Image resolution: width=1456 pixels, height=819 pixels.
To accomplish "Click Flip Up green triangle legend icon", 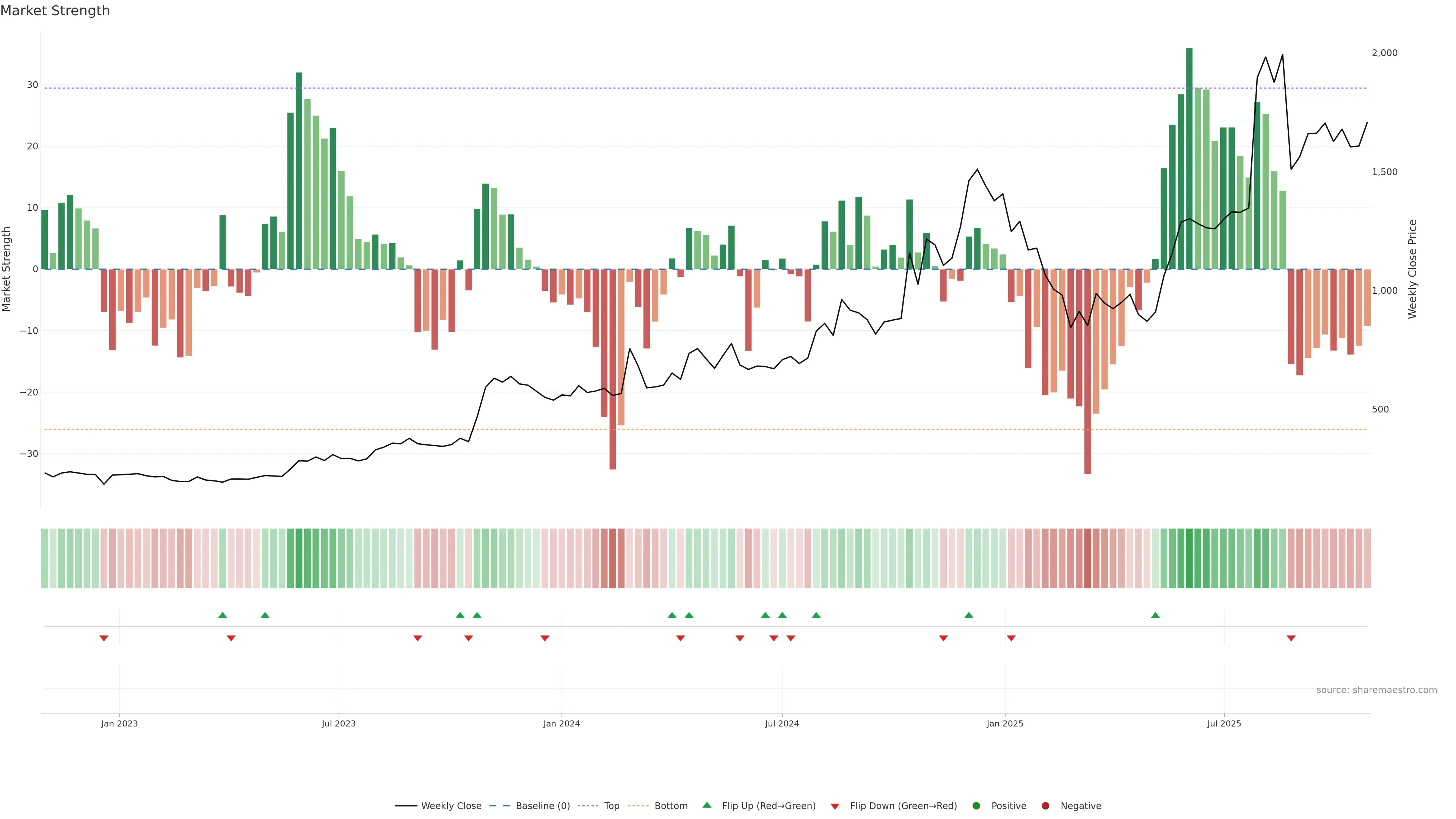I will tap(706, 805).
